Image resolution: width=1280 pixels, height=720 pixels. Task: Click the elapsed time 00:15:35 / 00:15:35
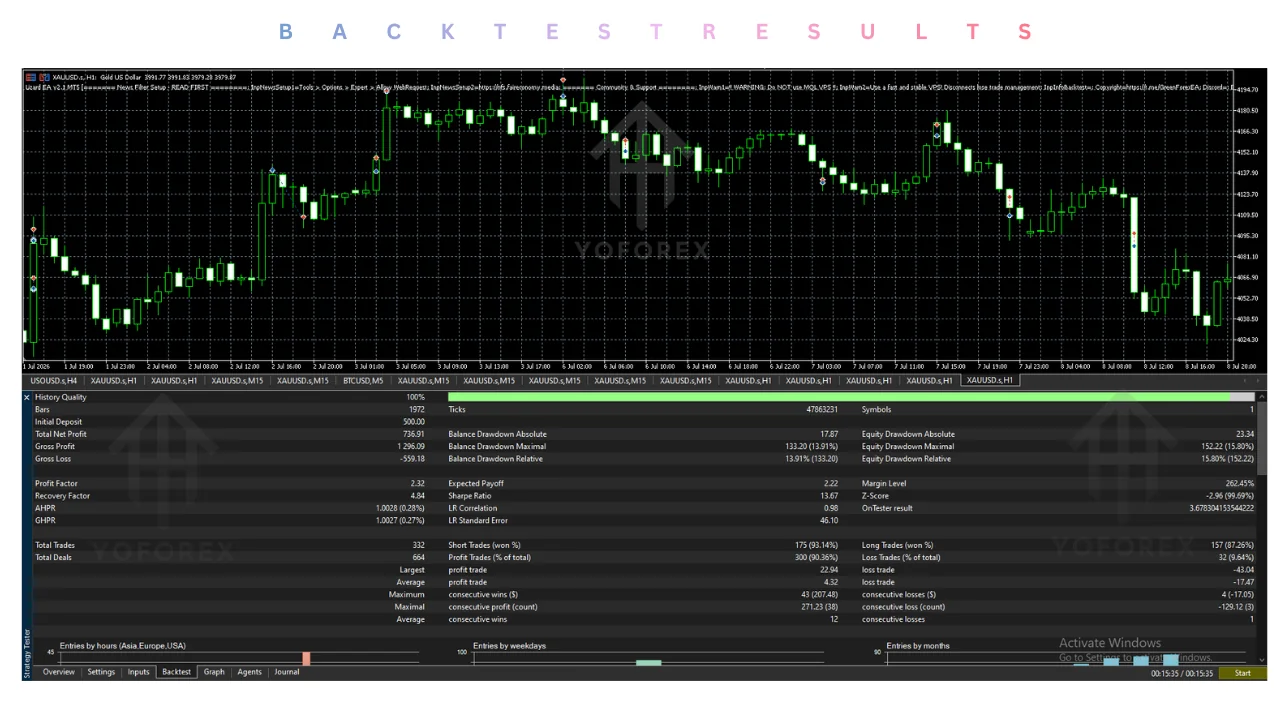coord(1182,673)
